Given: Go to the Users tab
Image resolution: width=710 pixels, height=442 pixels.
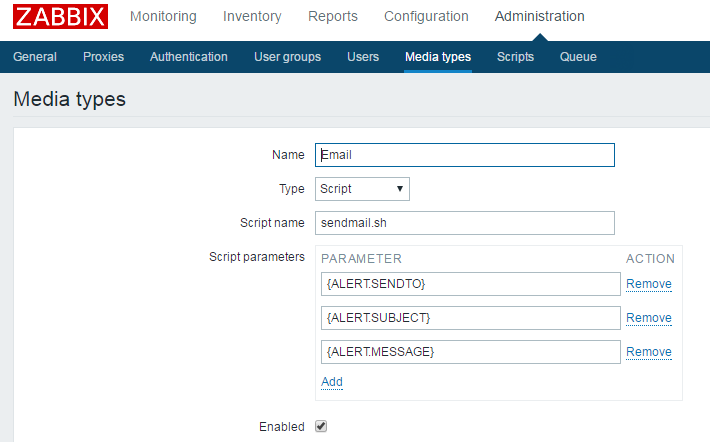Looking at the screenshot, I should pos(363,57).
